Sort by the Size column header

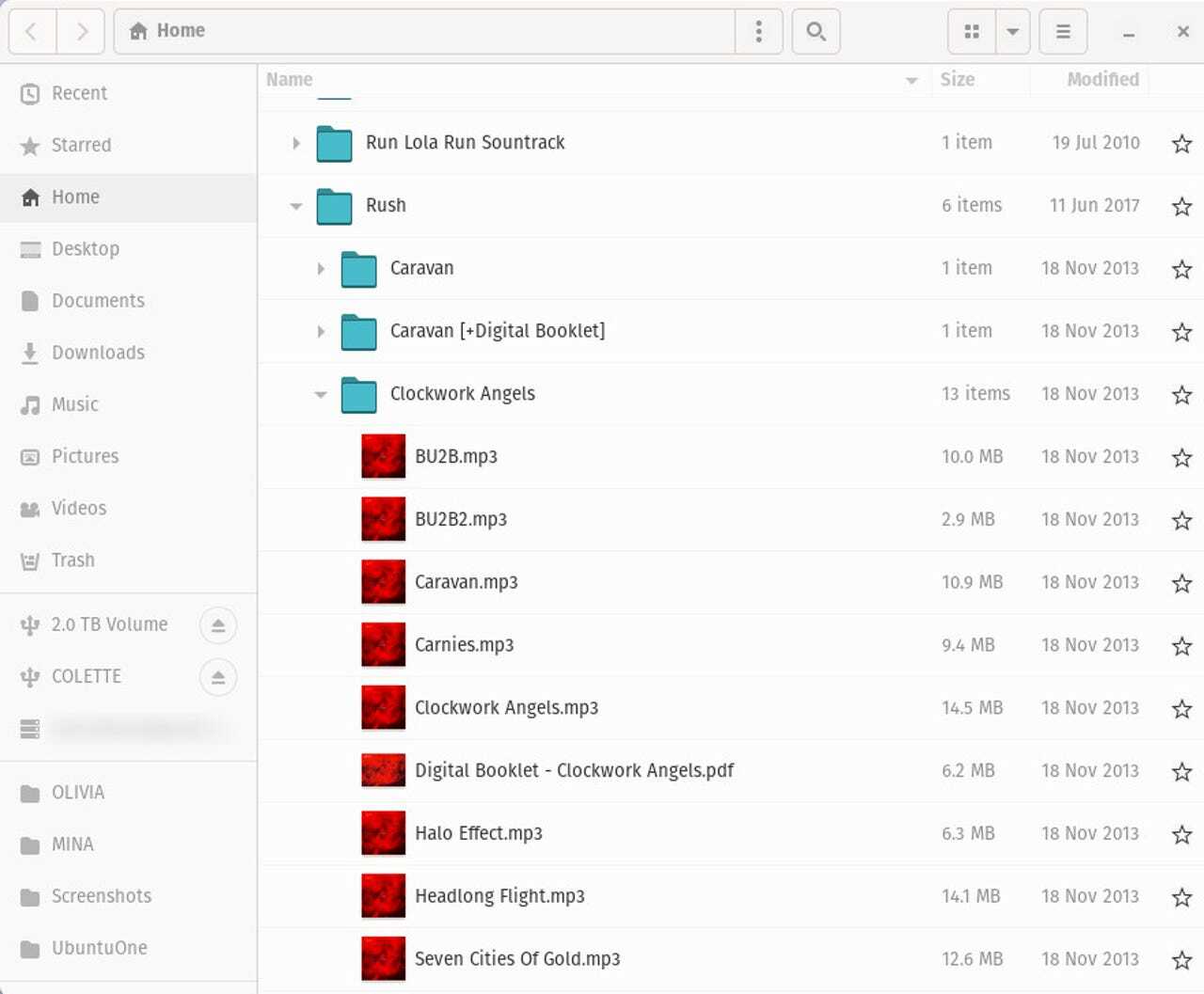click(x=980, y=80)
